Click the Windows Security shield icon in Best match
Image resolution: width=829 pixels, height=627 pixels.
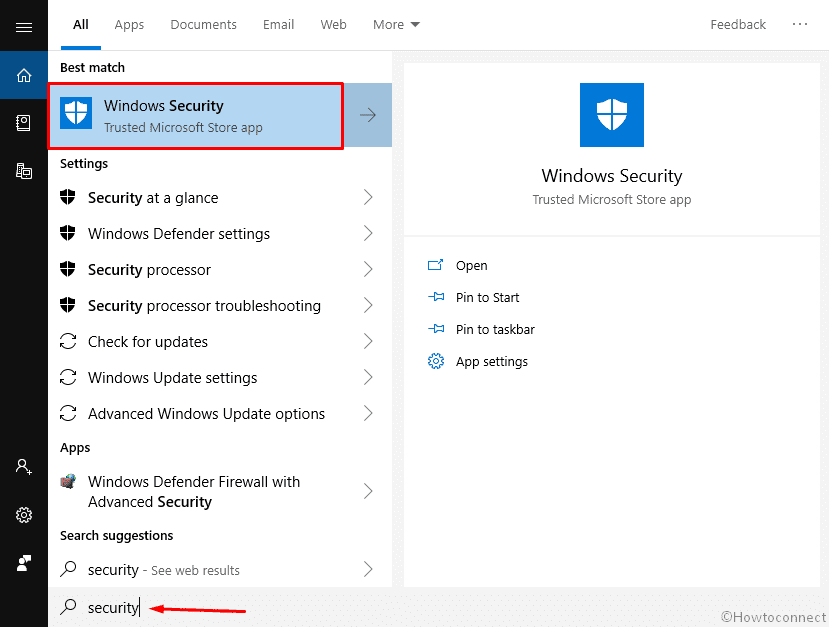pyautogui.click(x=76, y=113)
